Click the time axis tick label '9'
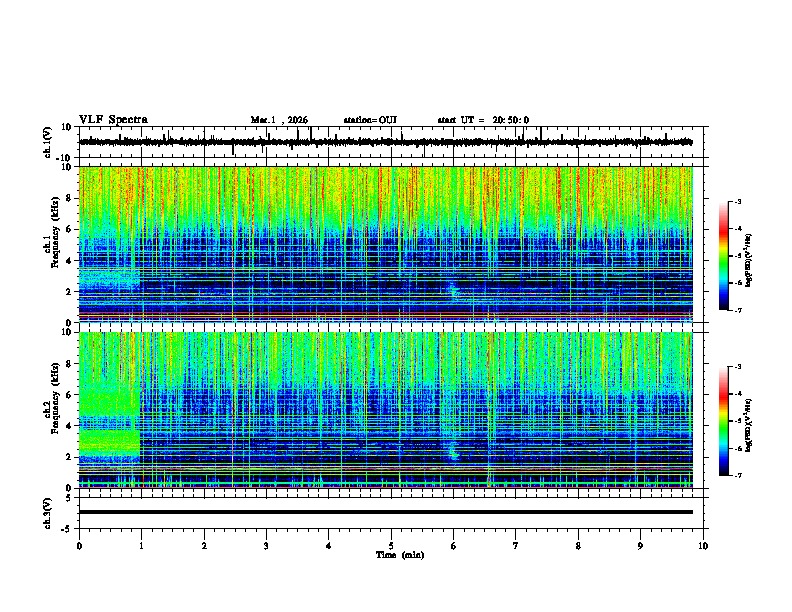 click(x=640, y=546)
